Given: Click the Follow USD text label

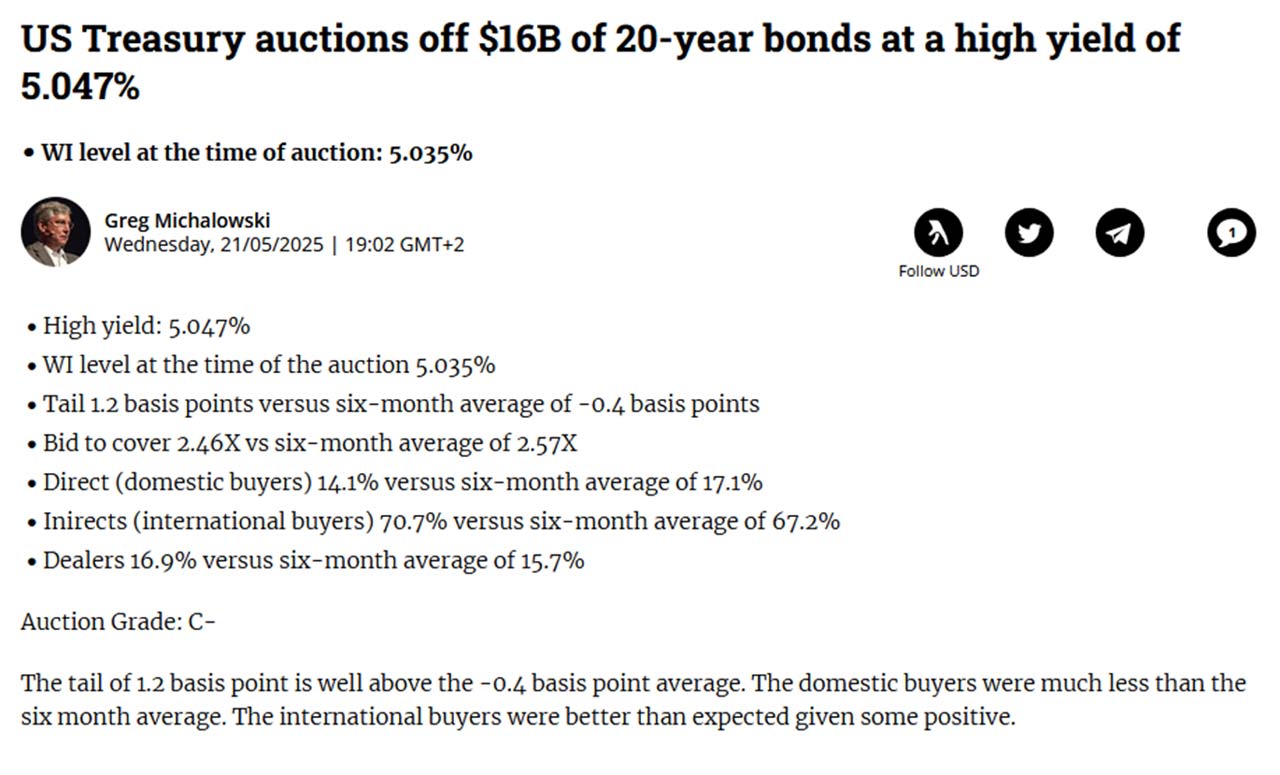Looking at the screenshot, I should click(x=938, y=271).
